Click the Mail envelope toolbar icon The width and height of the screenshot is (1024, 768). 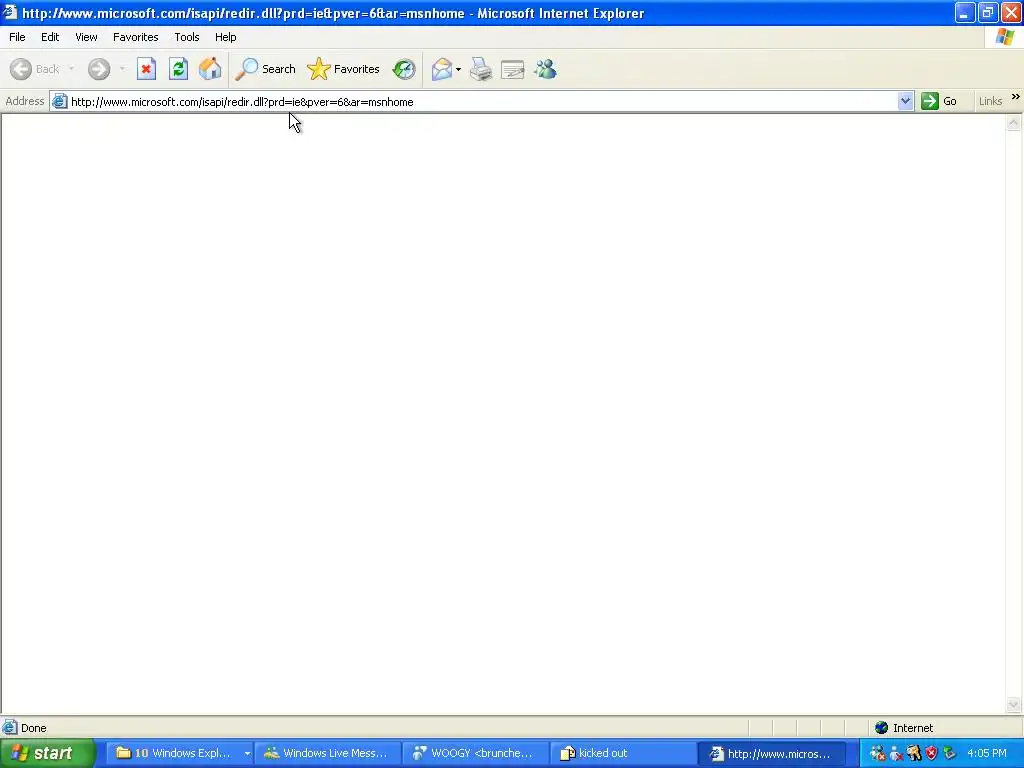(x=442, y=69)
